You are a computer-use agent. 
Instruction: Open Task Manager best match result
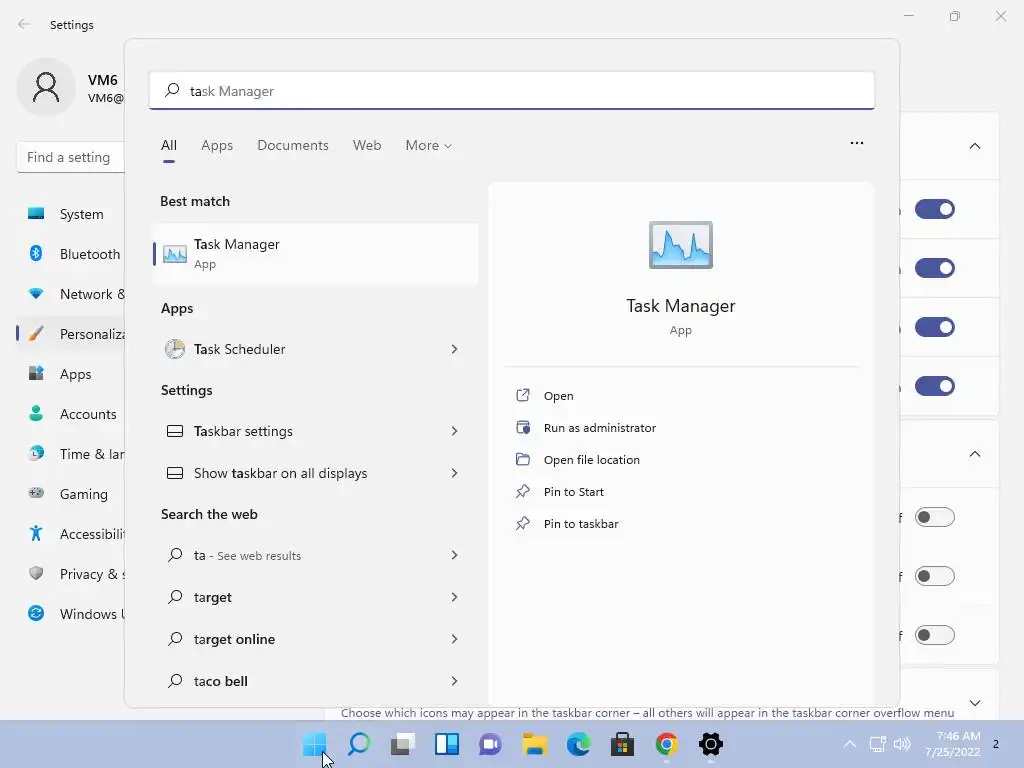(x=315, y=253)
